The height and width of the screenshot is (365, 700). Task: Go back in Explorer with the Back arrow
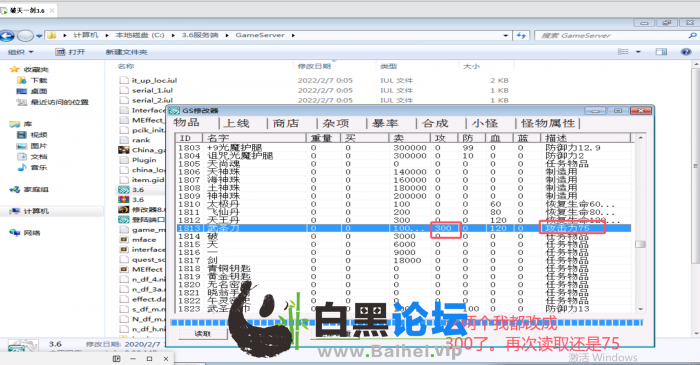coord(7,35)
